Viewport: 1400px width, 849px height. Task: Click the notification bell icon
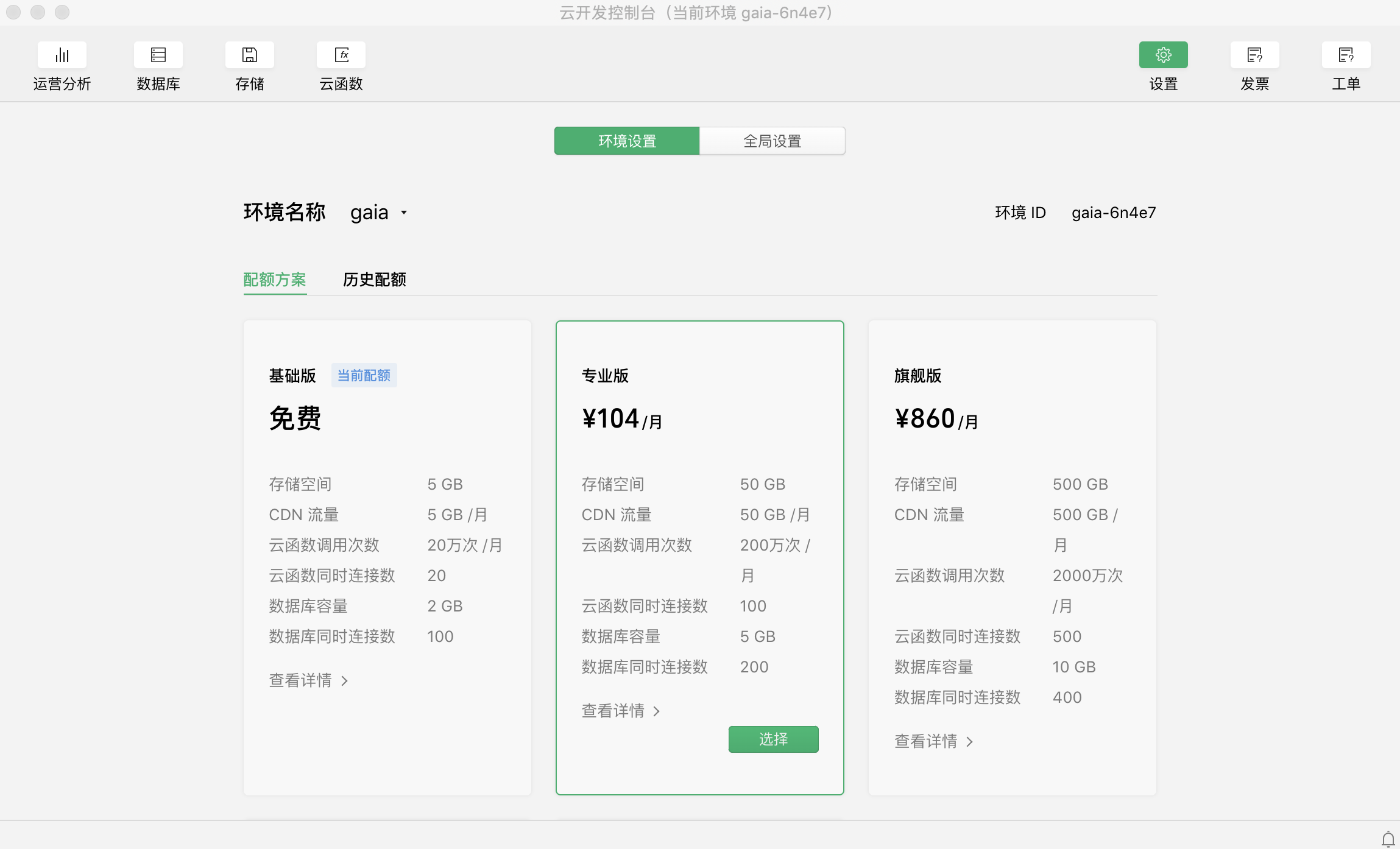click(1388, 839)
